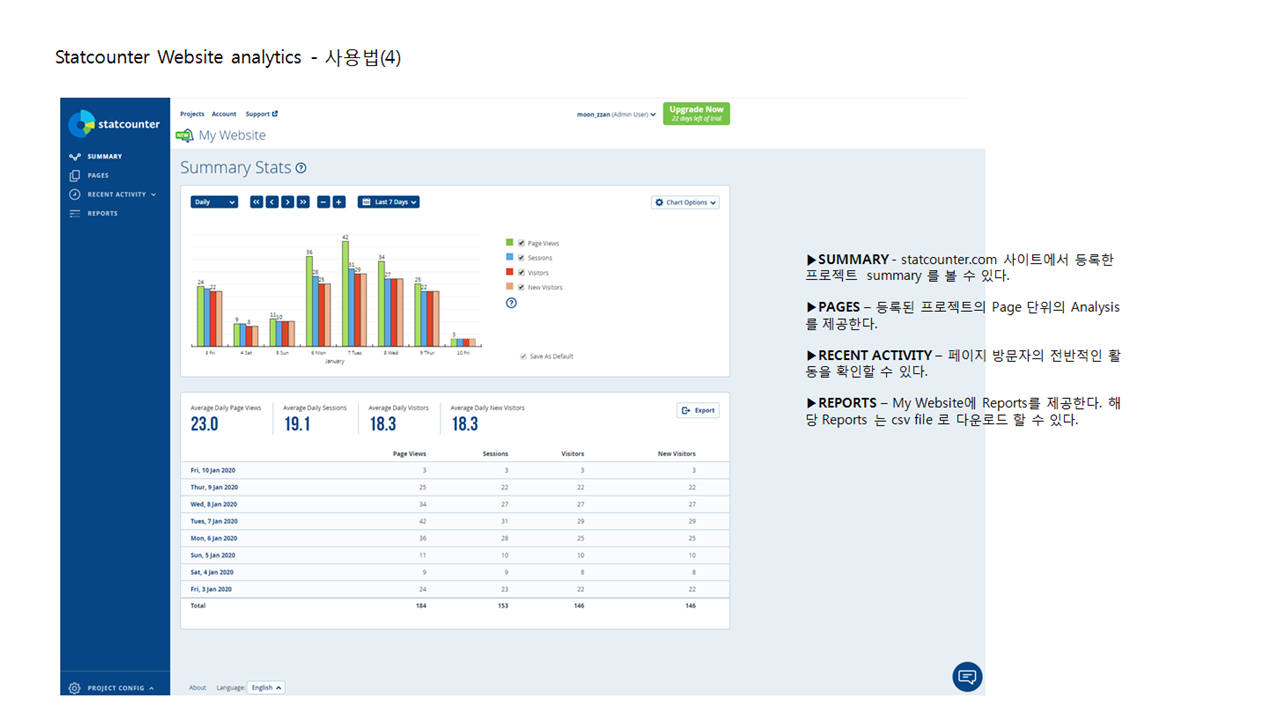The width and height of the screenshot is (1280, 720).
Task: Open the Last 7 Days date range dropdown
Action: coord(388,202)
